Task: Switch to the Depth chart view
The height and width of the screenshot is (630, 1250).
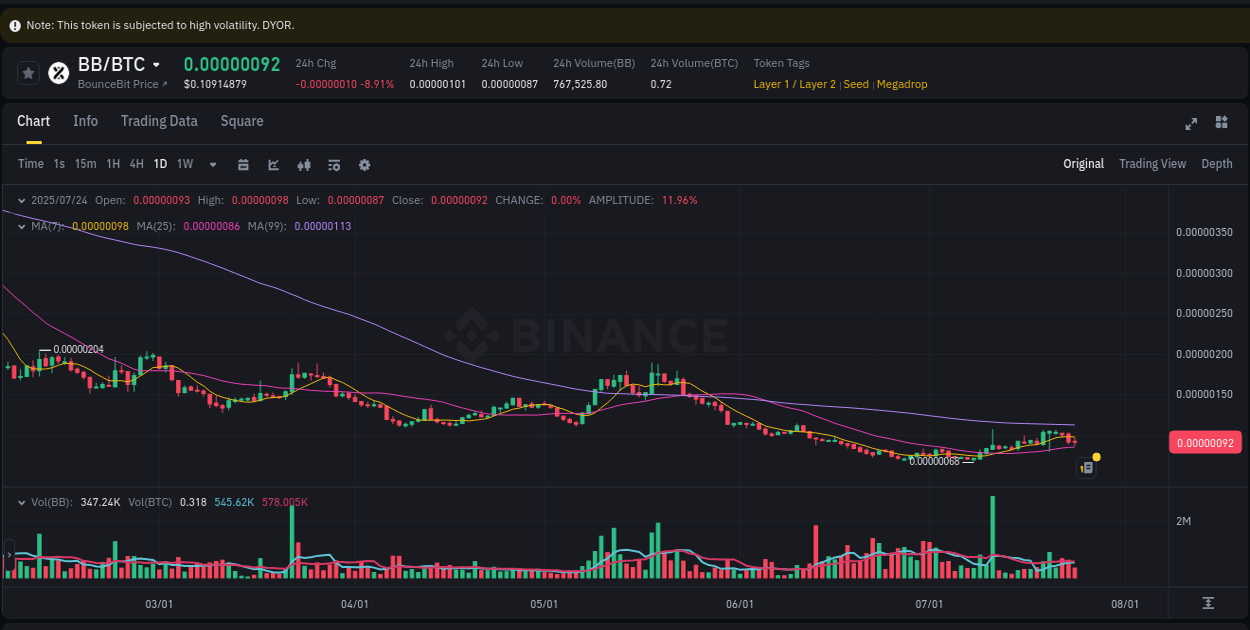Action: pyautogui.click(x=1216, y=163)
